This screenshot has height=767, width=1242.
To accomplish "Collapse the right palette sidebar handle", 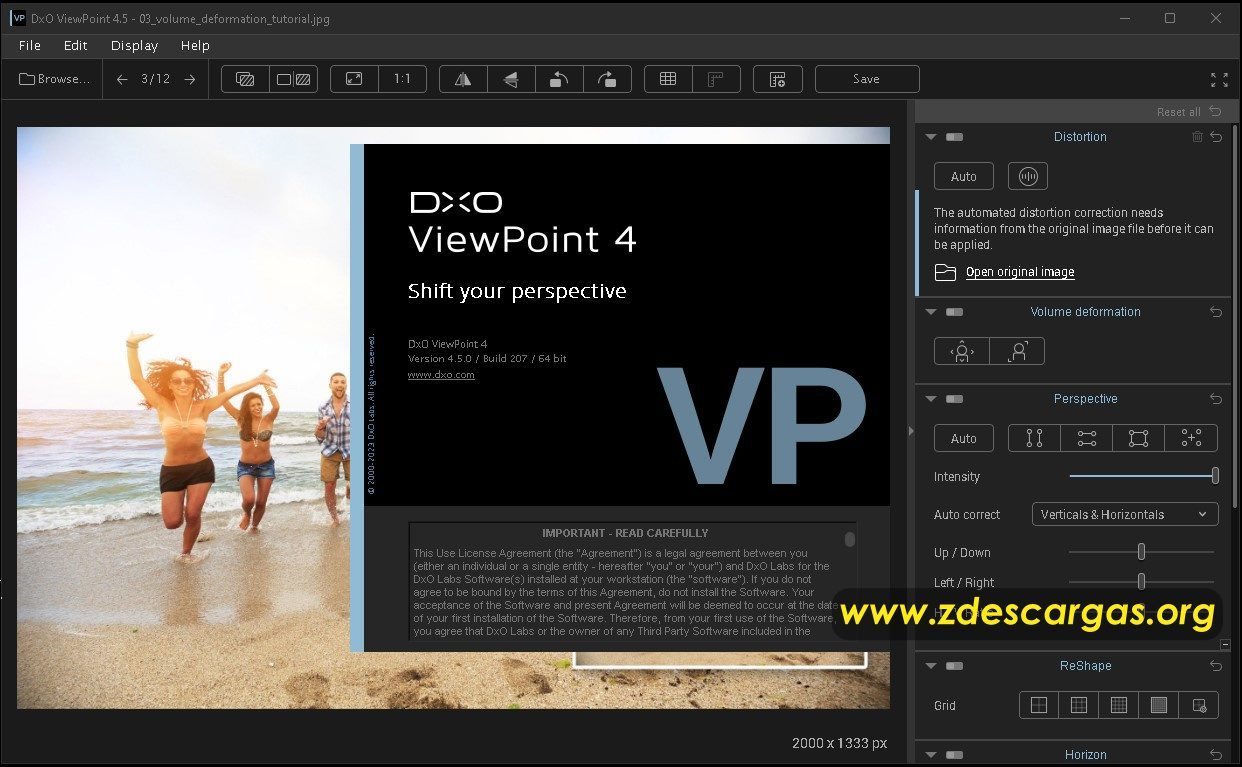I will 910,431.
